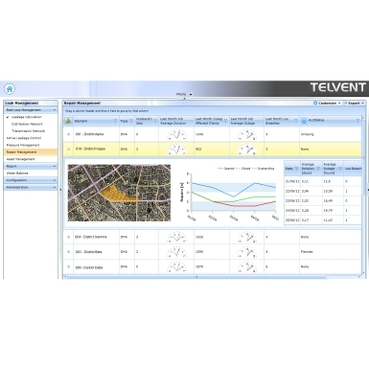The width and height of the screenshot is (369, 369).
Task: Open the Export toolbar button
Action: tap(354, 103)
